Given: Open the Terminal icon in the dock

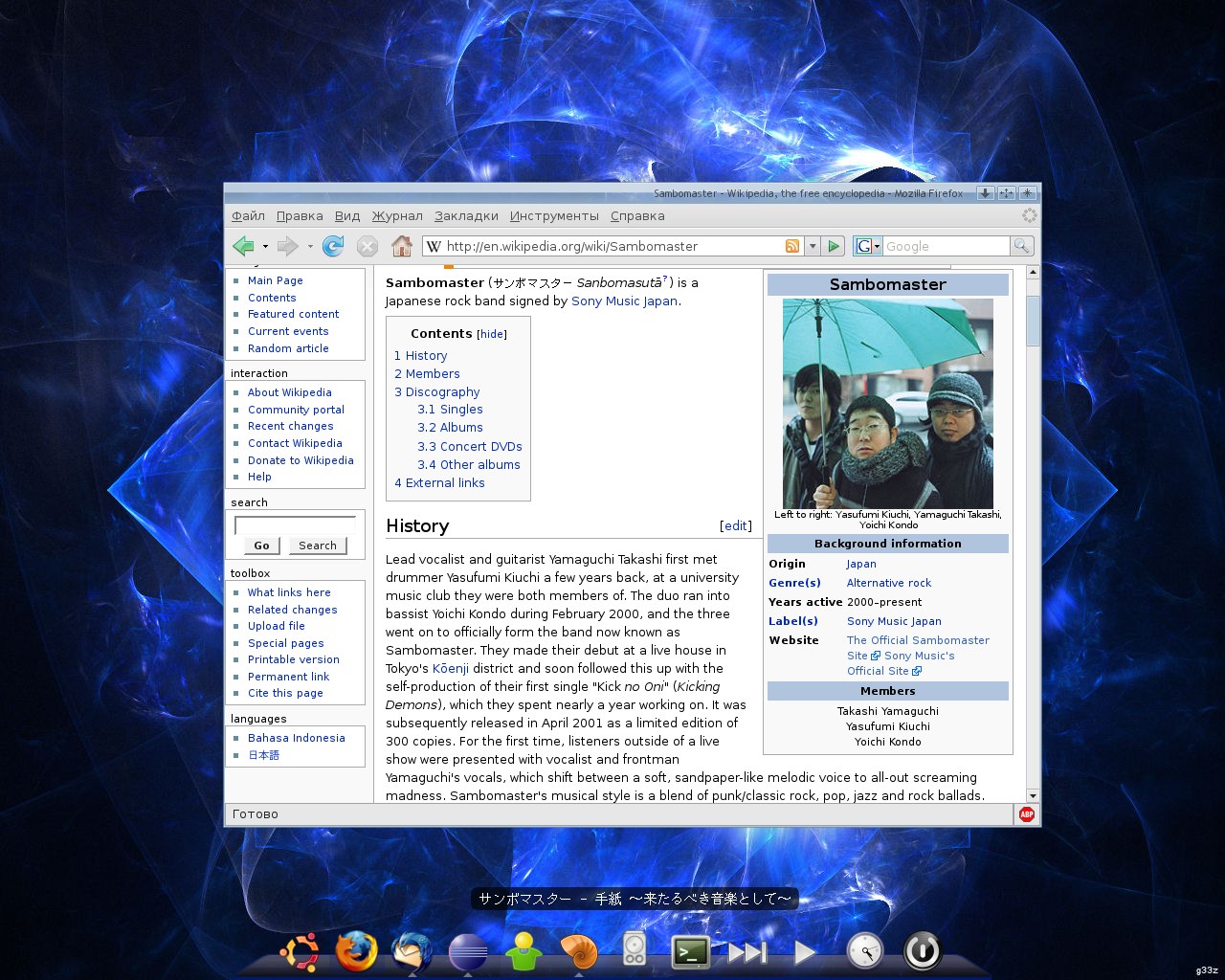Looking at the screenshot, I should coord(691,951).
